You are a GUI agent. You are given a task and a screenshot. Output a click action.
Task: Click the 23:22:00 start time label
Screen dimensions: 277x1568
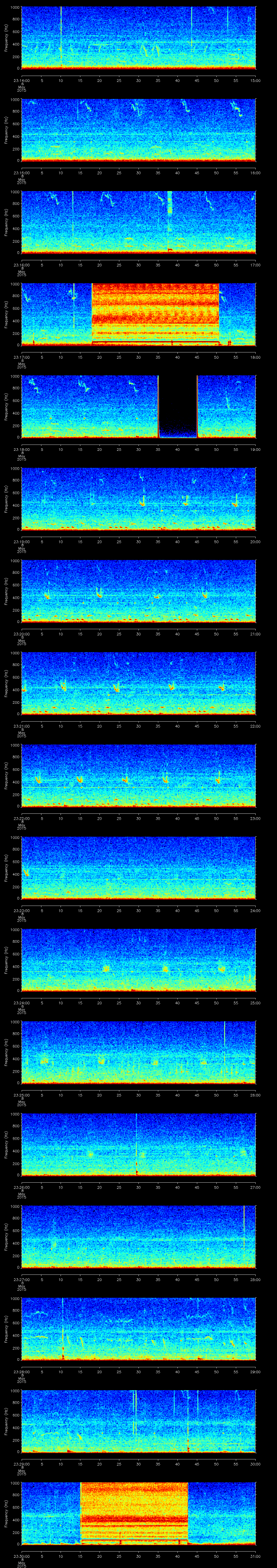(21, 818)
